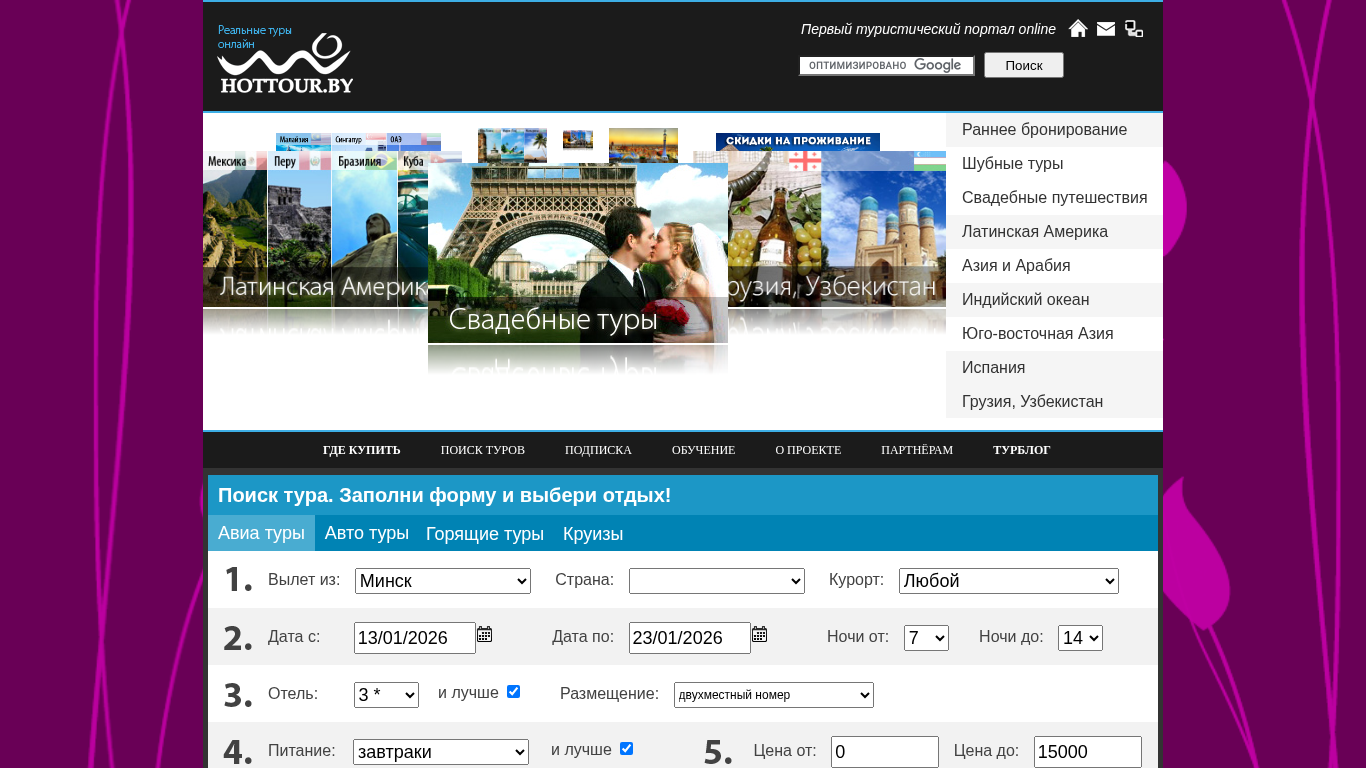The height and width of the screenshot is (768, 1366).
Task: Click the HOTTOUR.BY logo
Action: (x=285, y=63)
